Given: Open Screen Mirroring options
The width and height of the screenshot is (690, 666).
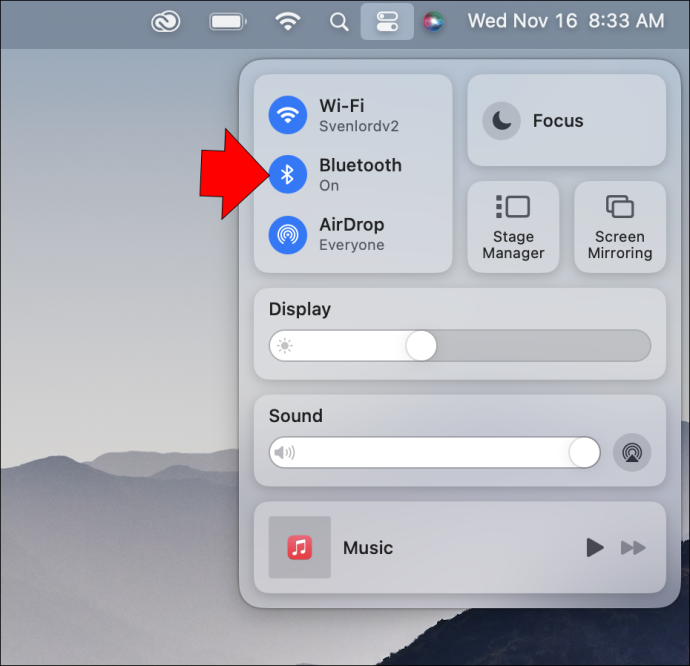Looking at the screenshot, I should tap(620, 227).
